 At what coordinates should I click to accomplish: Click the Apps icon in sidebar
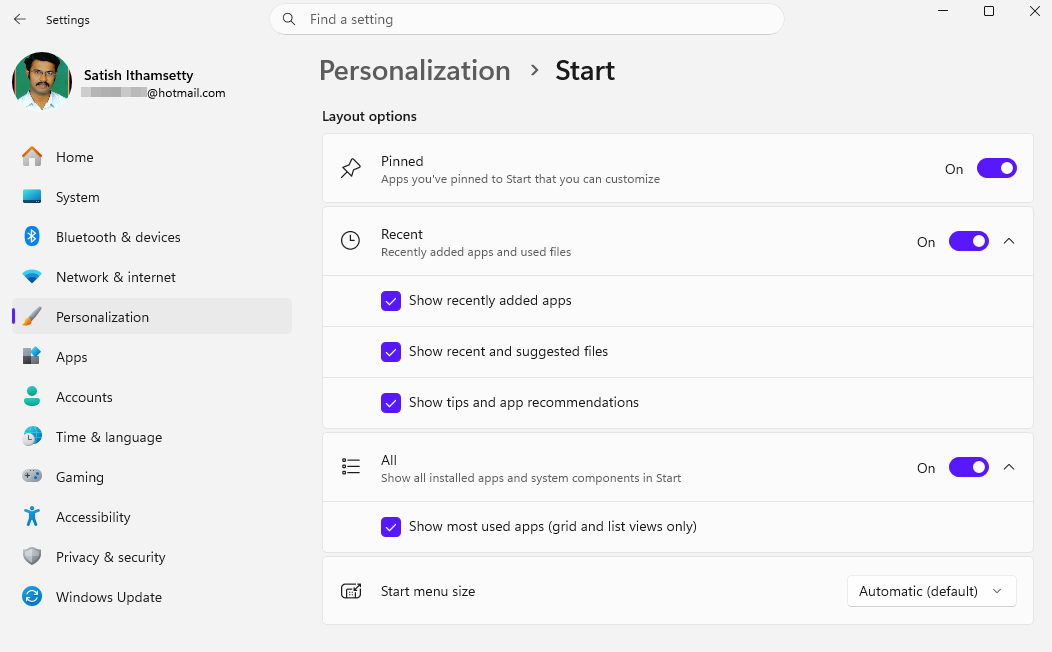pos(32,356)
